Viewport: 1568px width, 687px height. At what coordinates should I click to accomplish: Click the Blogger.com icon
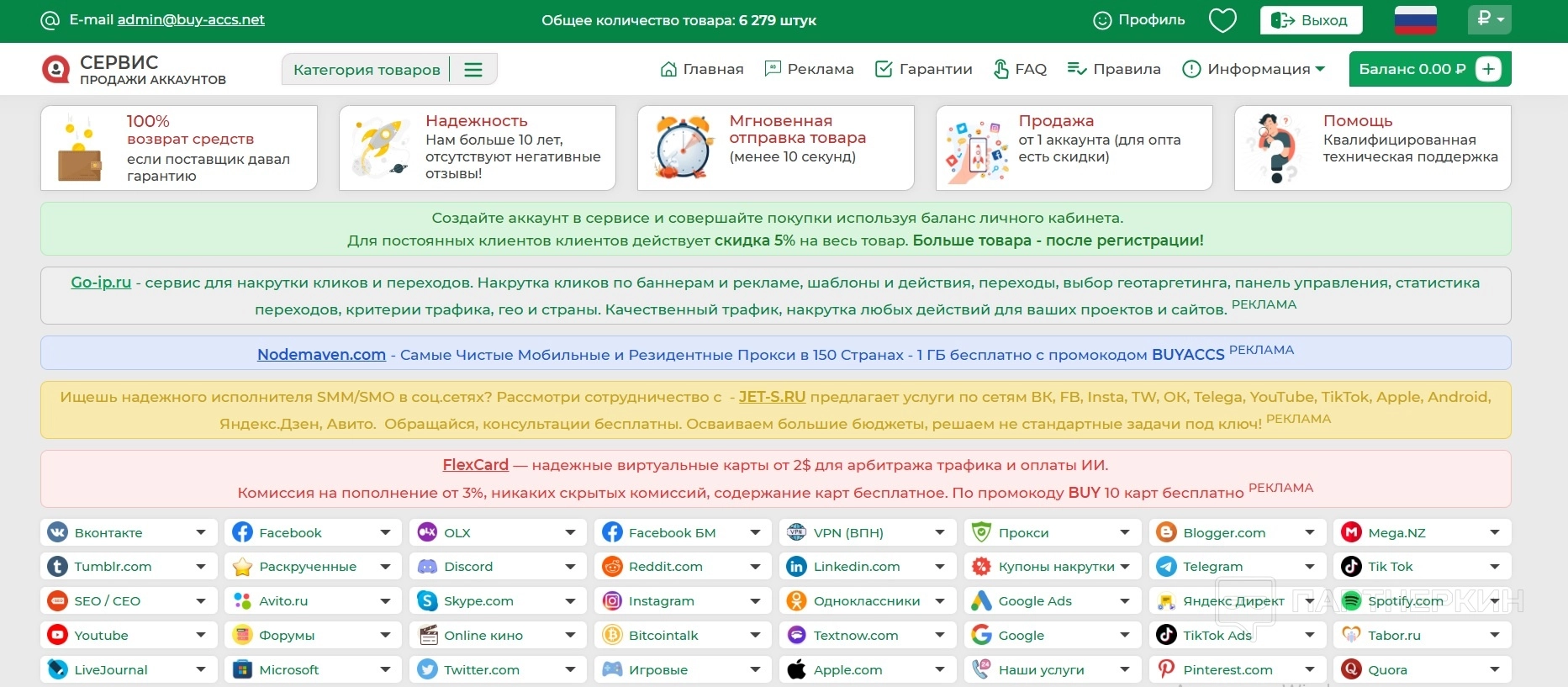(1166, 532)
